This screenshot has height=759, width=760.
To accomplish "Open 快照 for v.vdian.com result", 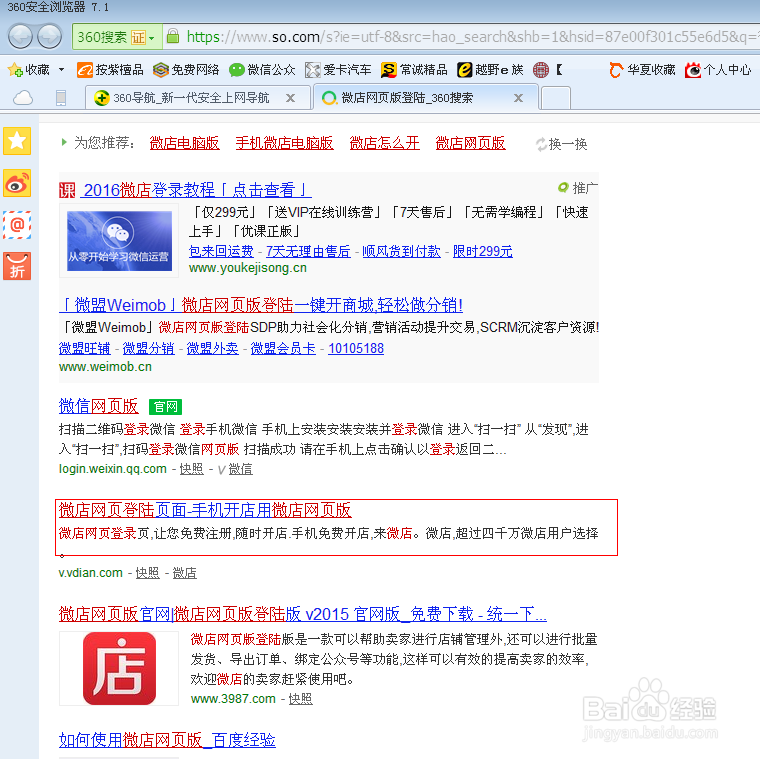I will (x=147, y=573).
